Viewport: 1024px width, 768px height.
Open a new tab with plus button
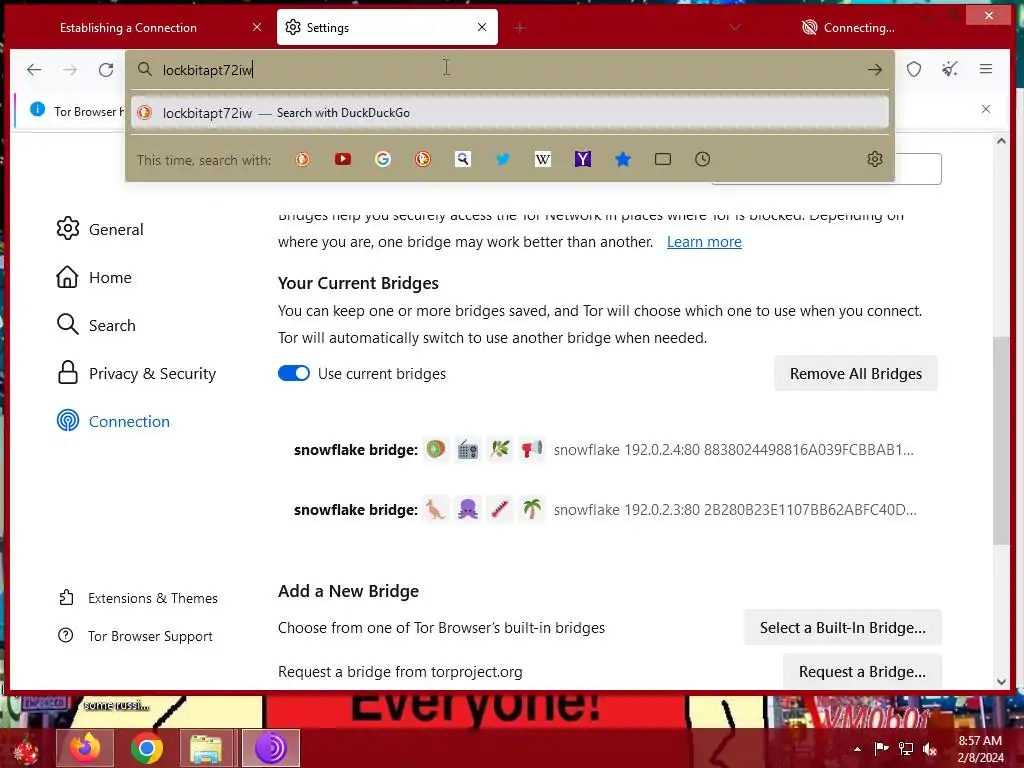(520, 27)
